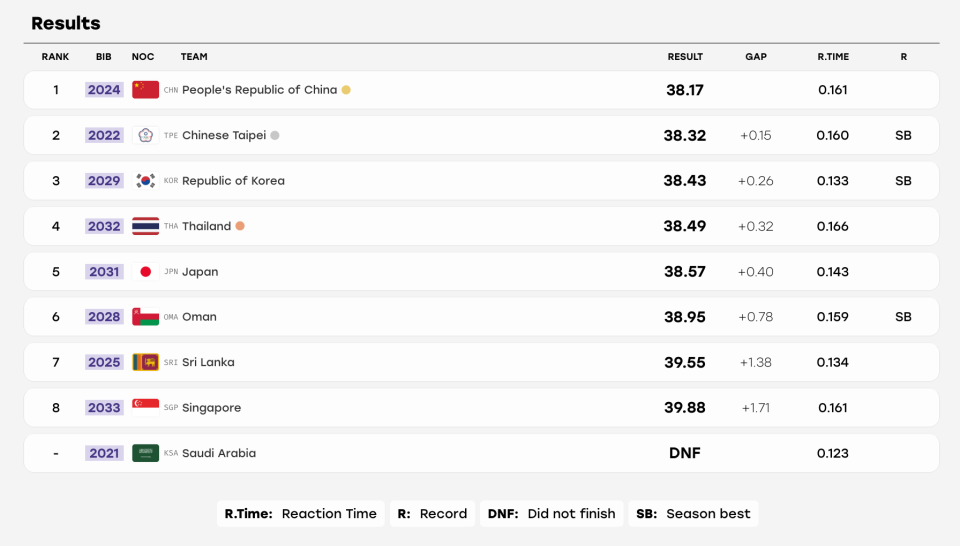Viewport: 960px width, 546px height.
Task: Click SB marker in Republic of Korea row
Action: (x=904, y=181)
